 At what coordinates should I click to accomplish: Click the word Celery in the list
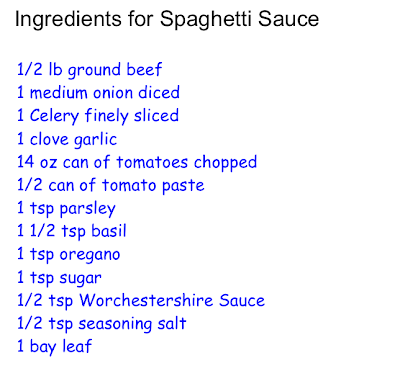54,117
